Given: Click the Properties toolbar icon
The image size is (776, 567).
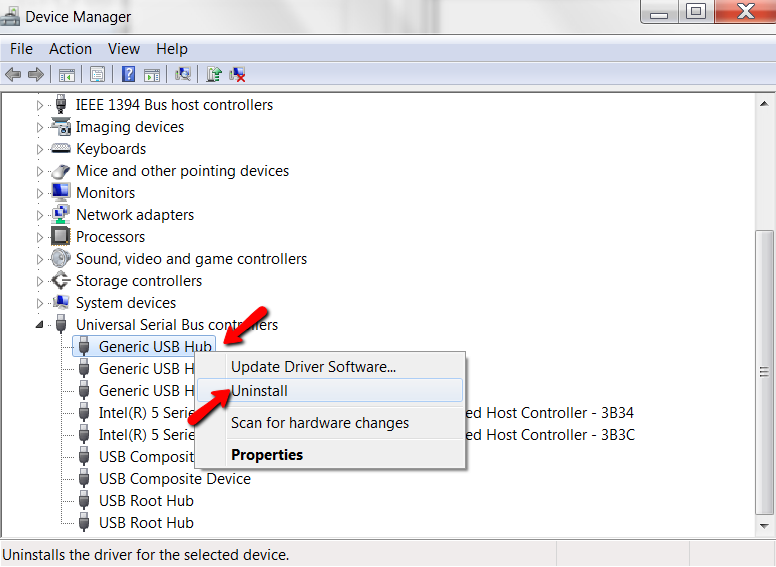Looking at the screenshot, I should (x=97, y=74).
